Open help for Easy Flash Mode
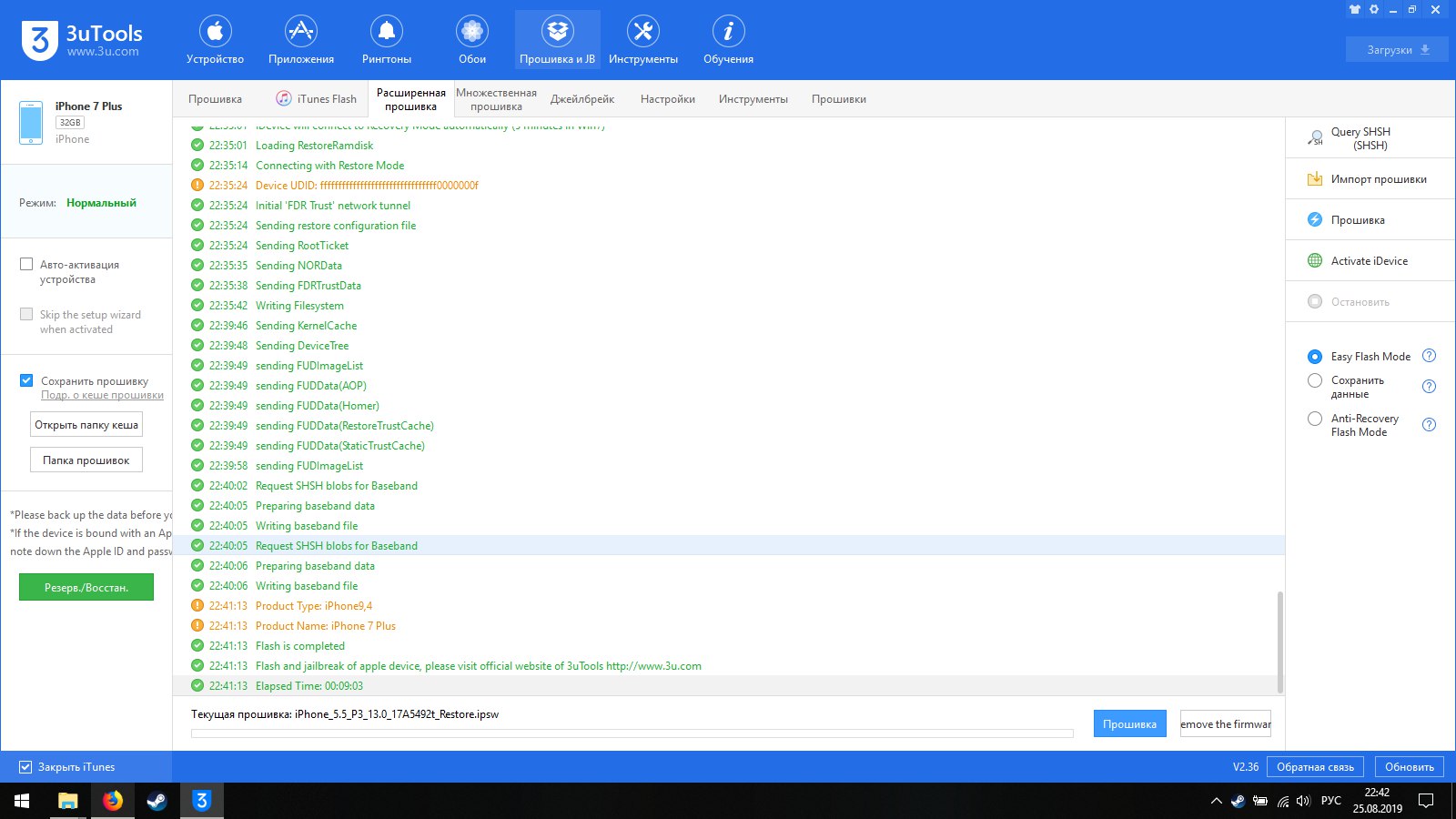This screenshot has width=1456, height=819. (x=1429, y=356)
